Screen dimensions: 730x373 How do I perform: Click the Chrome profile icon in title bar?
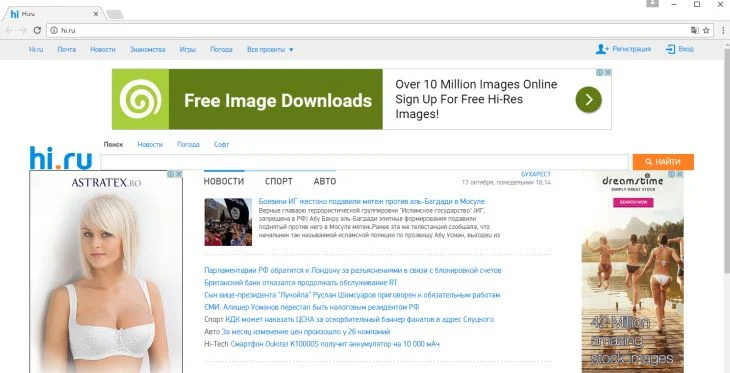(x=652, y=4)
